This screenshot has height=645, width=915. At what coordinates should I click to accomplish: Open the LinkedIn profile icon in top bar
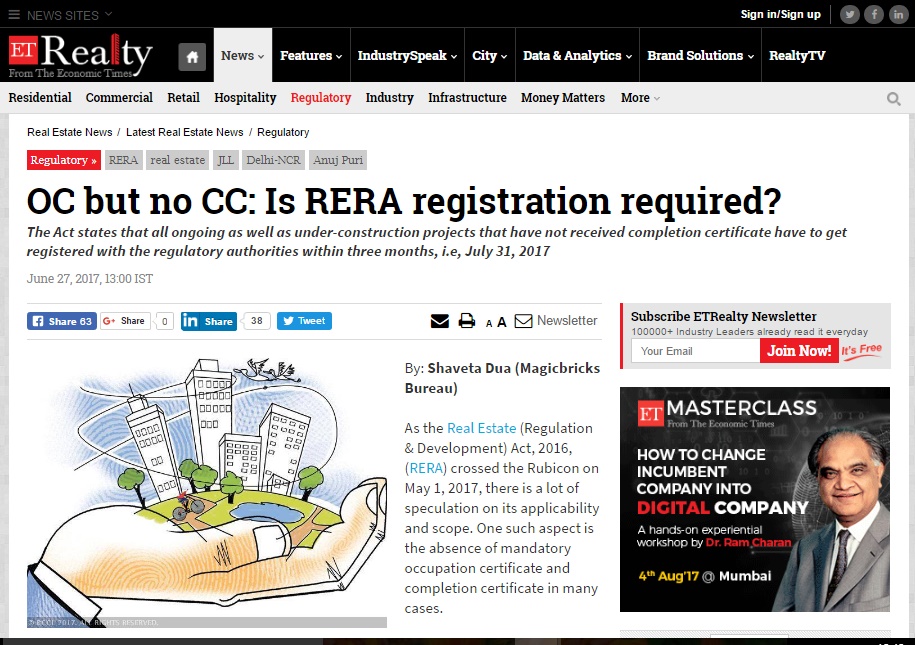[x=899, y=15]
